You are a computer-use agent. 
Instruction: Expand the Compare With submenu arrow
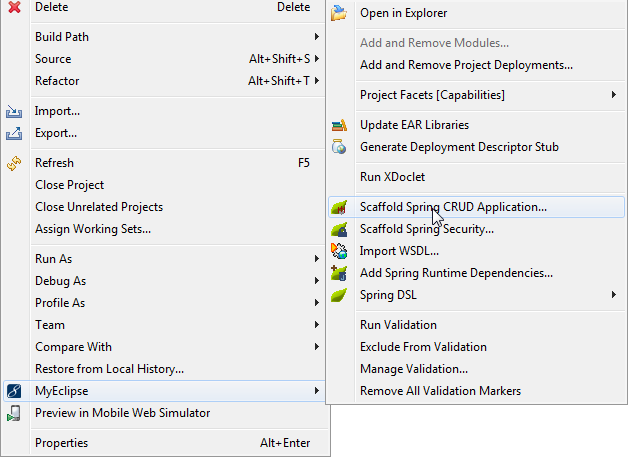[316, 347]
